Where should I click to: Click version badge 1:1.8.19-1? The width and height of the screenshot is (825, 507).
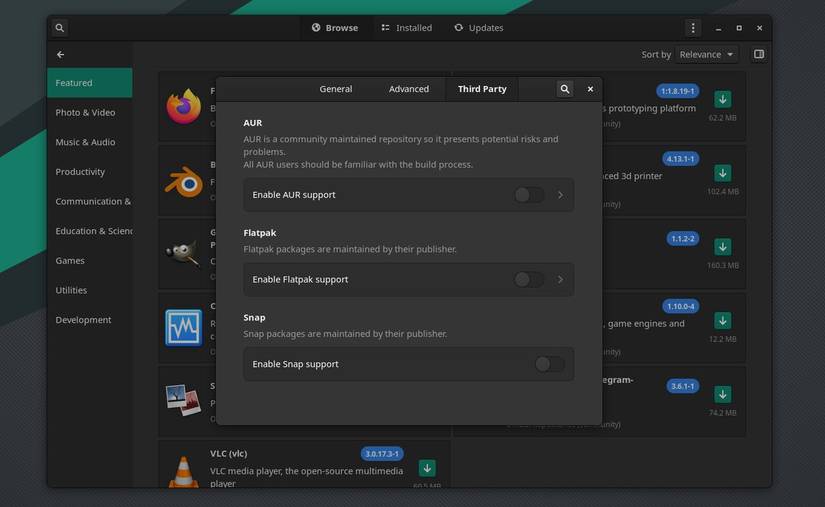pyautogui.click(x=678, y=91)
